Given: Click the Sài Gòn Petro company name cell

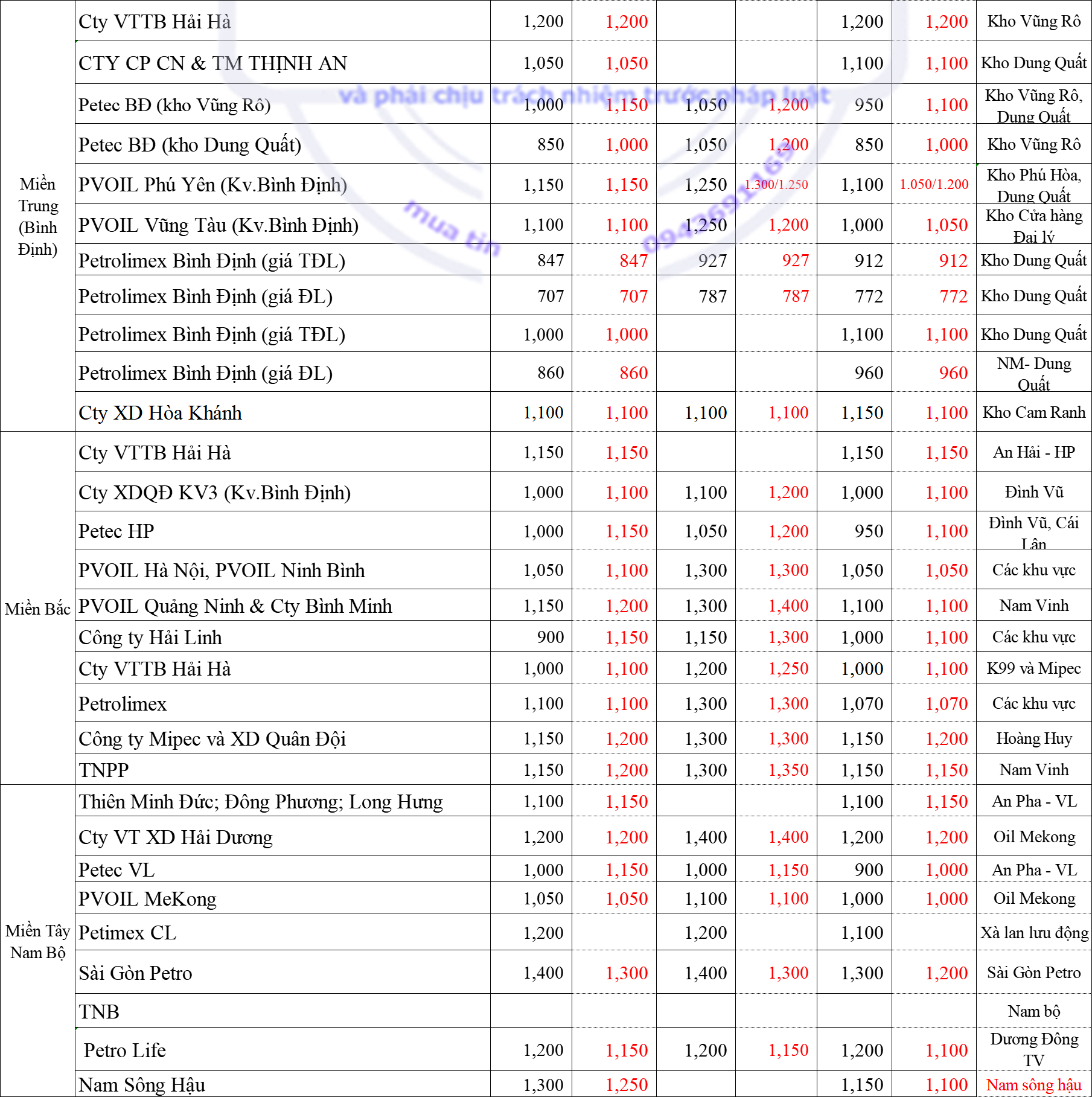Looking at the screenshot, I should click(283, 973).
